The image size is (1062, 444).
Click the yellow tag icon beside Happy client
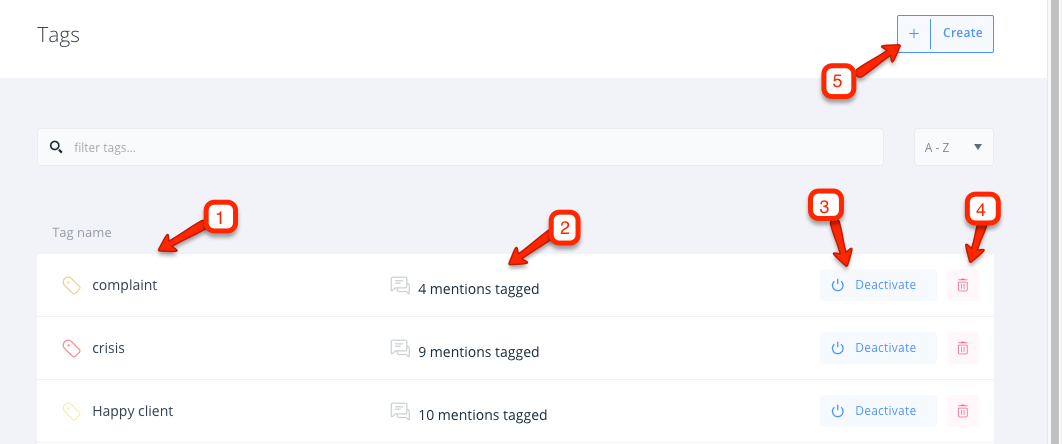coord(72,412)
